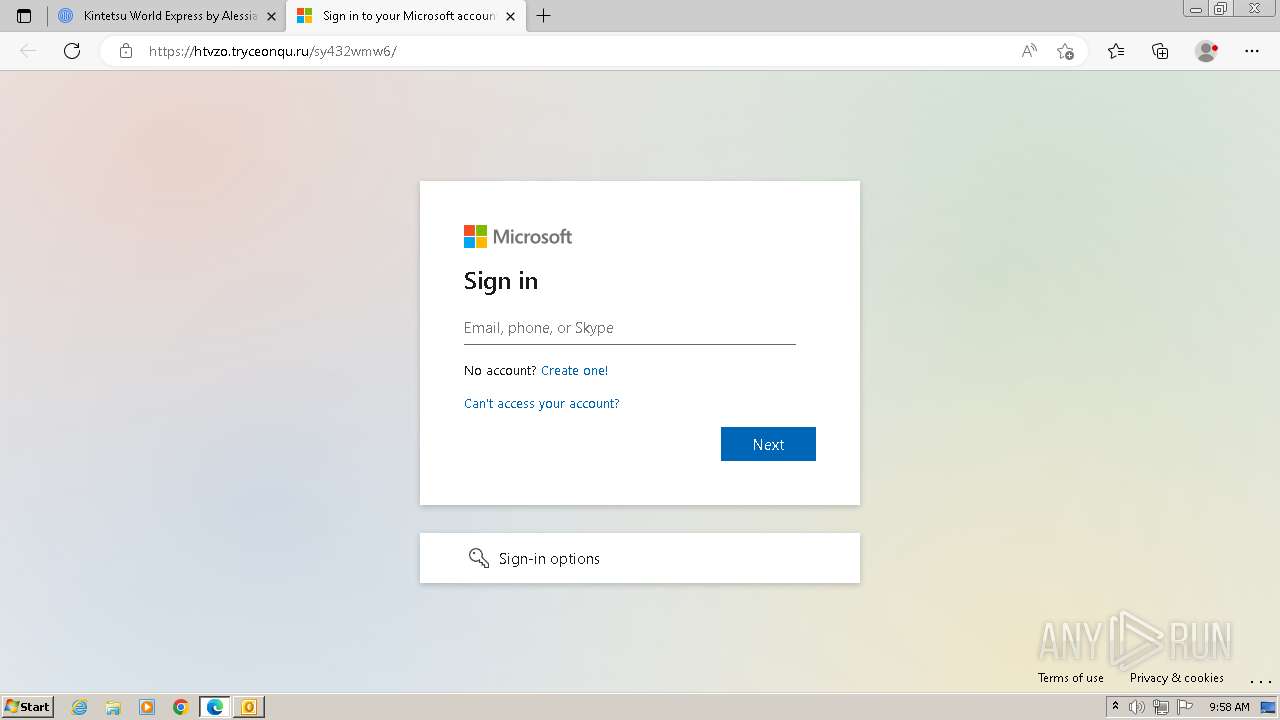
Task: Click the Next button
Action: pyautogui.click(x=768, y=444)
